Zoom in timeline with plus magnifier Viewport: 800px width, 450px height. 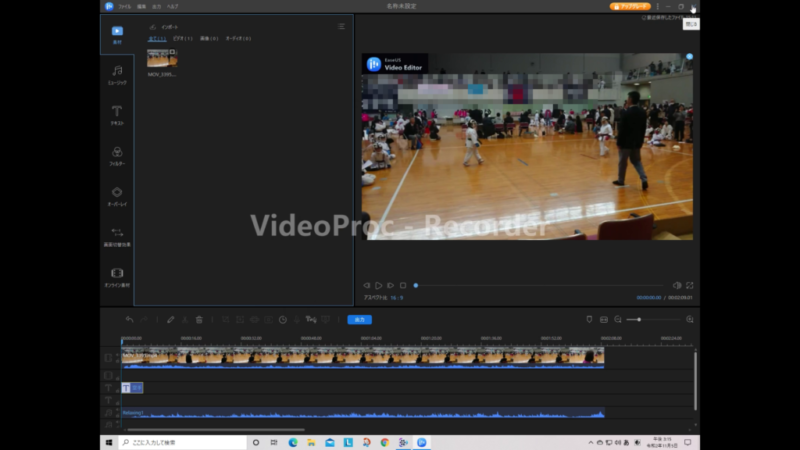(690, 319)
